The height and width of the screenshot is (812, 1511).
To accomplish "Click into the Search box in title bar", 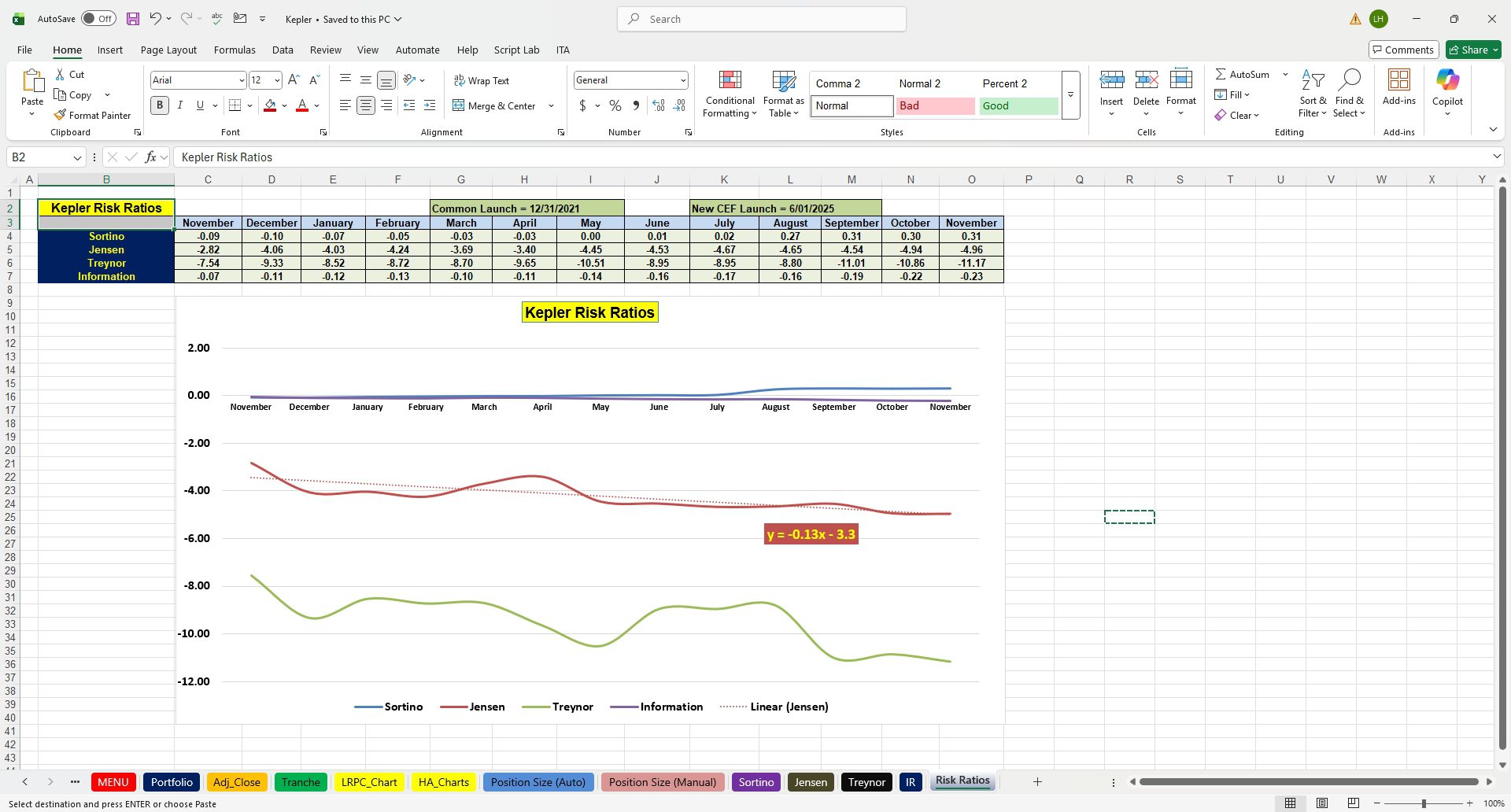I will pos(762,19).
